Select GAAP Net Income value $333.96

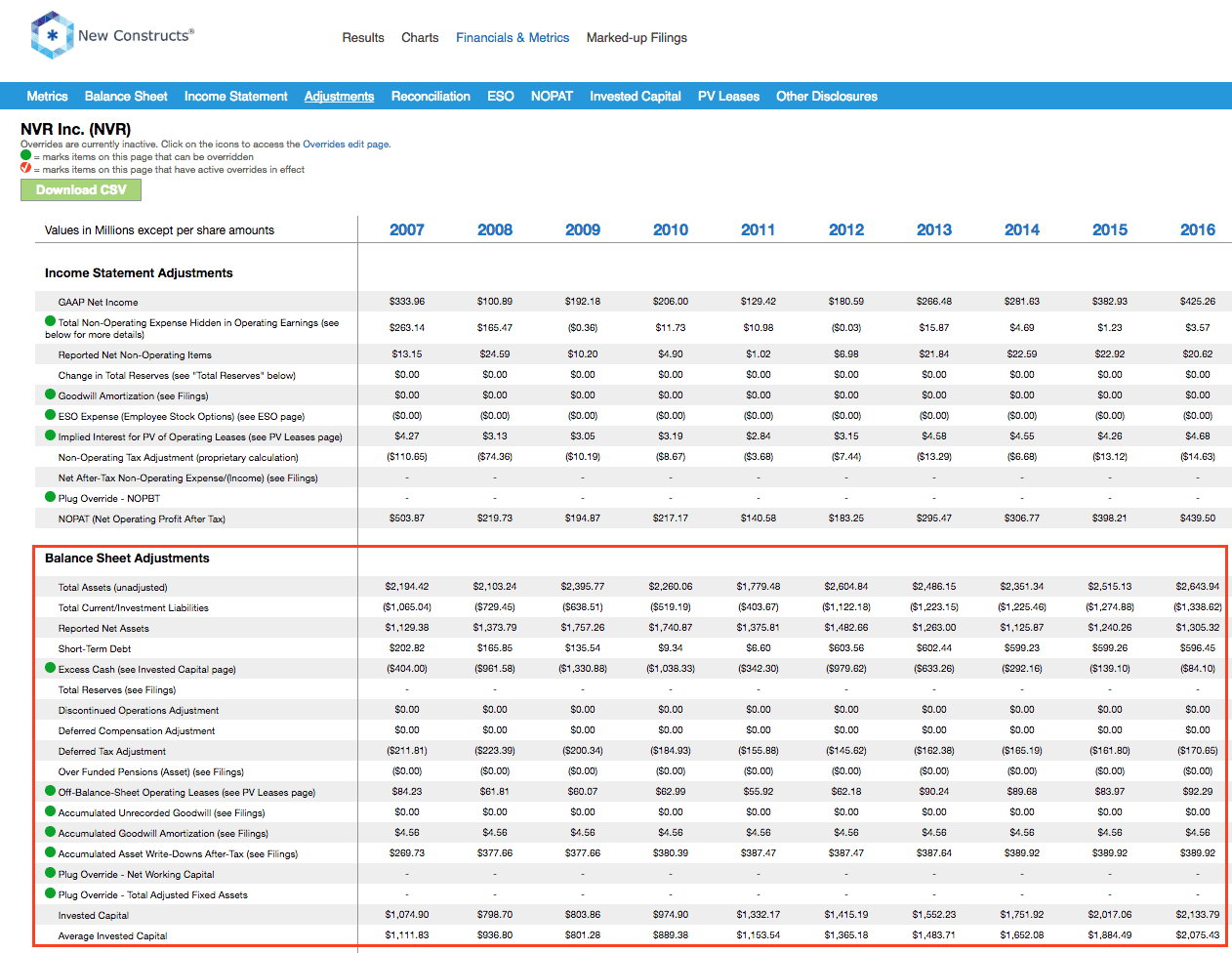click(407, 302)
